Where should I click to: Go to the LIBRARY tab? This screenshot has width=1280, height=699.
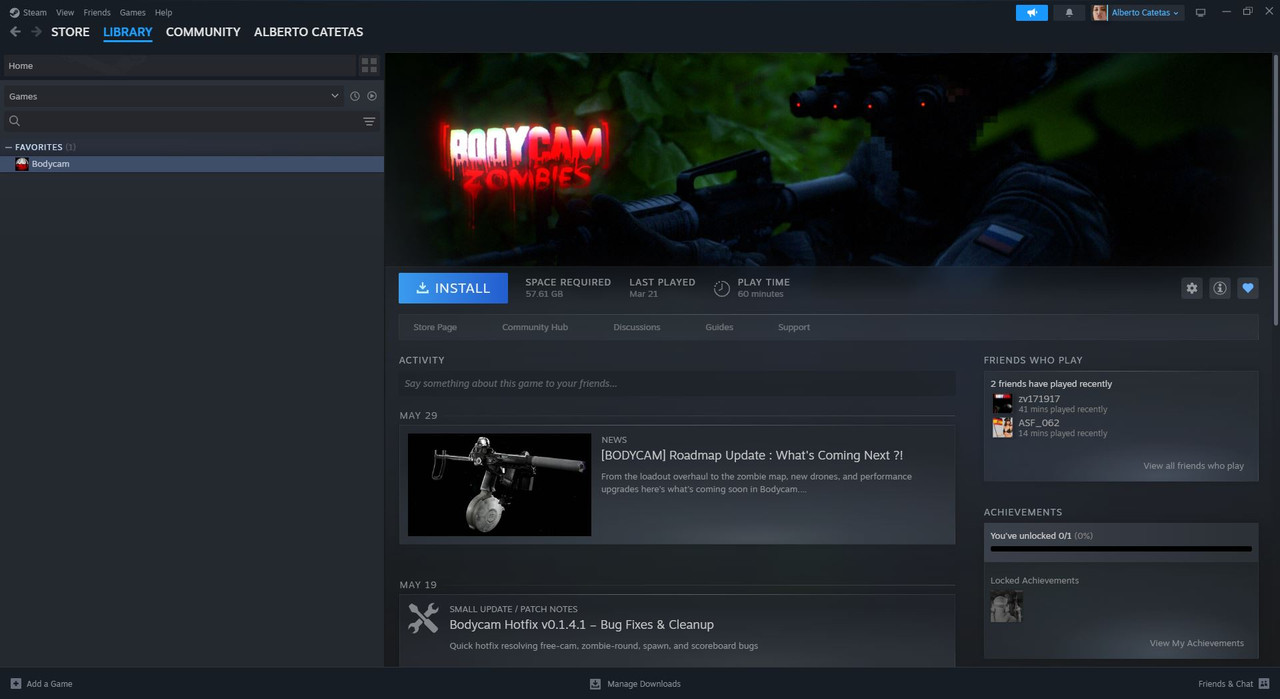click(x=128, y=32)
